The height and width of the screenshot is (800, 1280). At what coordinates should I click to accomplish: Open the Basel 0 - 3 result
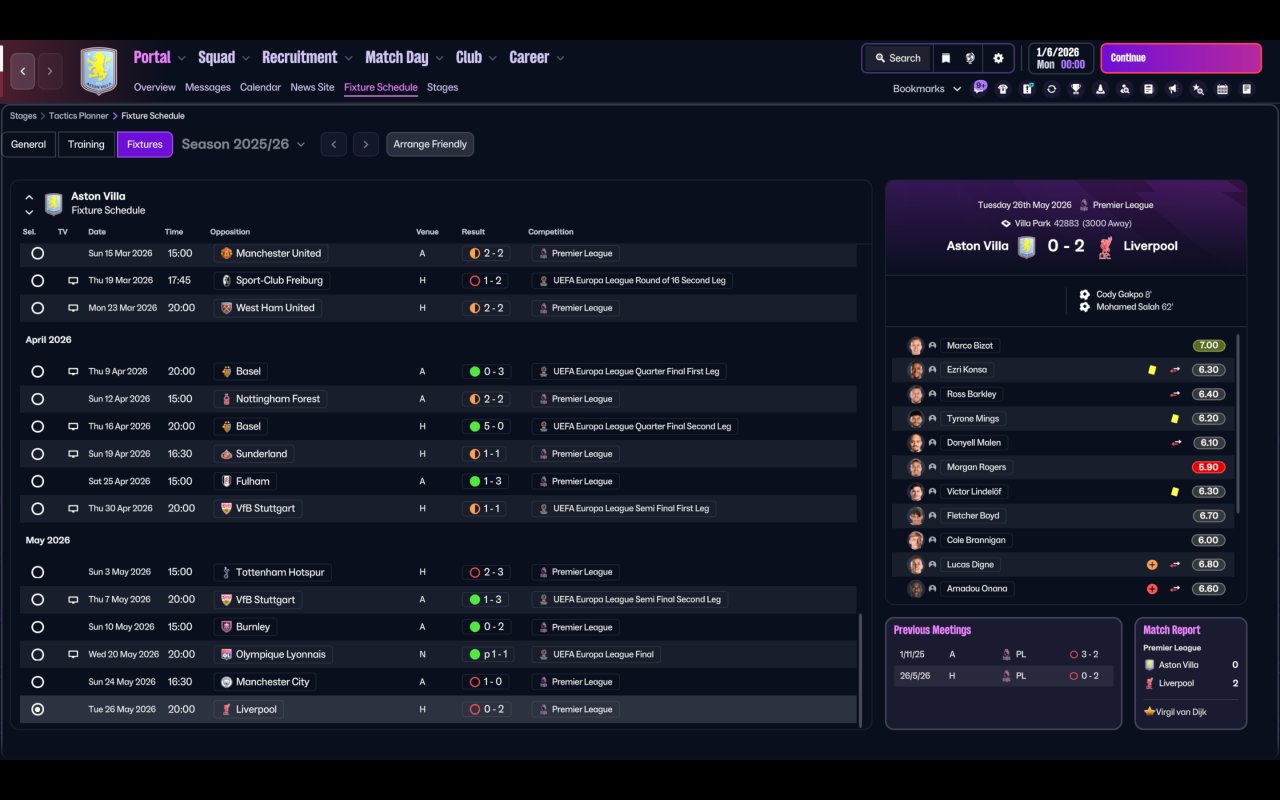coord(486,372)
